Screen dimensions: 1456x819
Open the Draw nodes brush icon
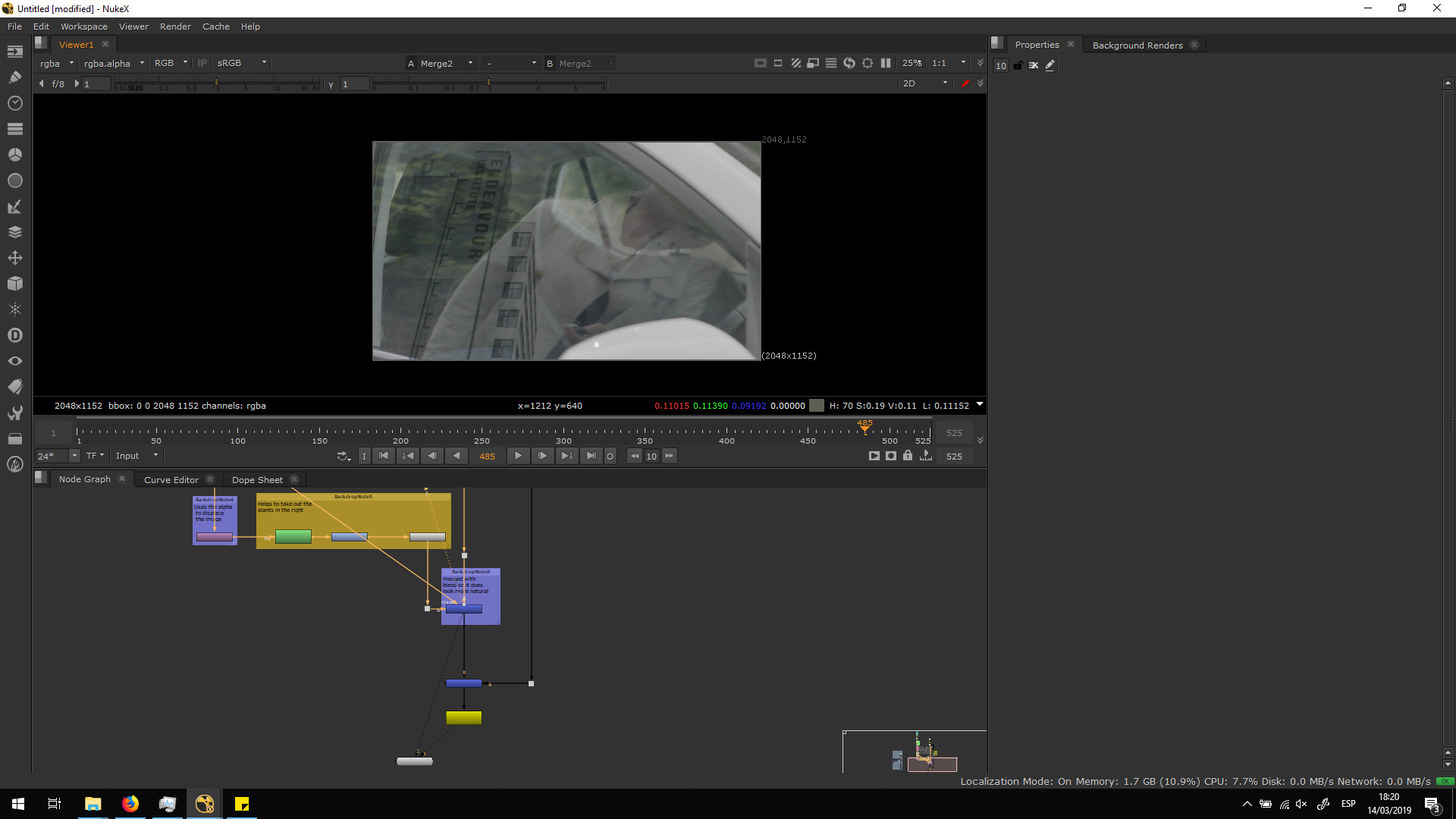tap(15, 77)
